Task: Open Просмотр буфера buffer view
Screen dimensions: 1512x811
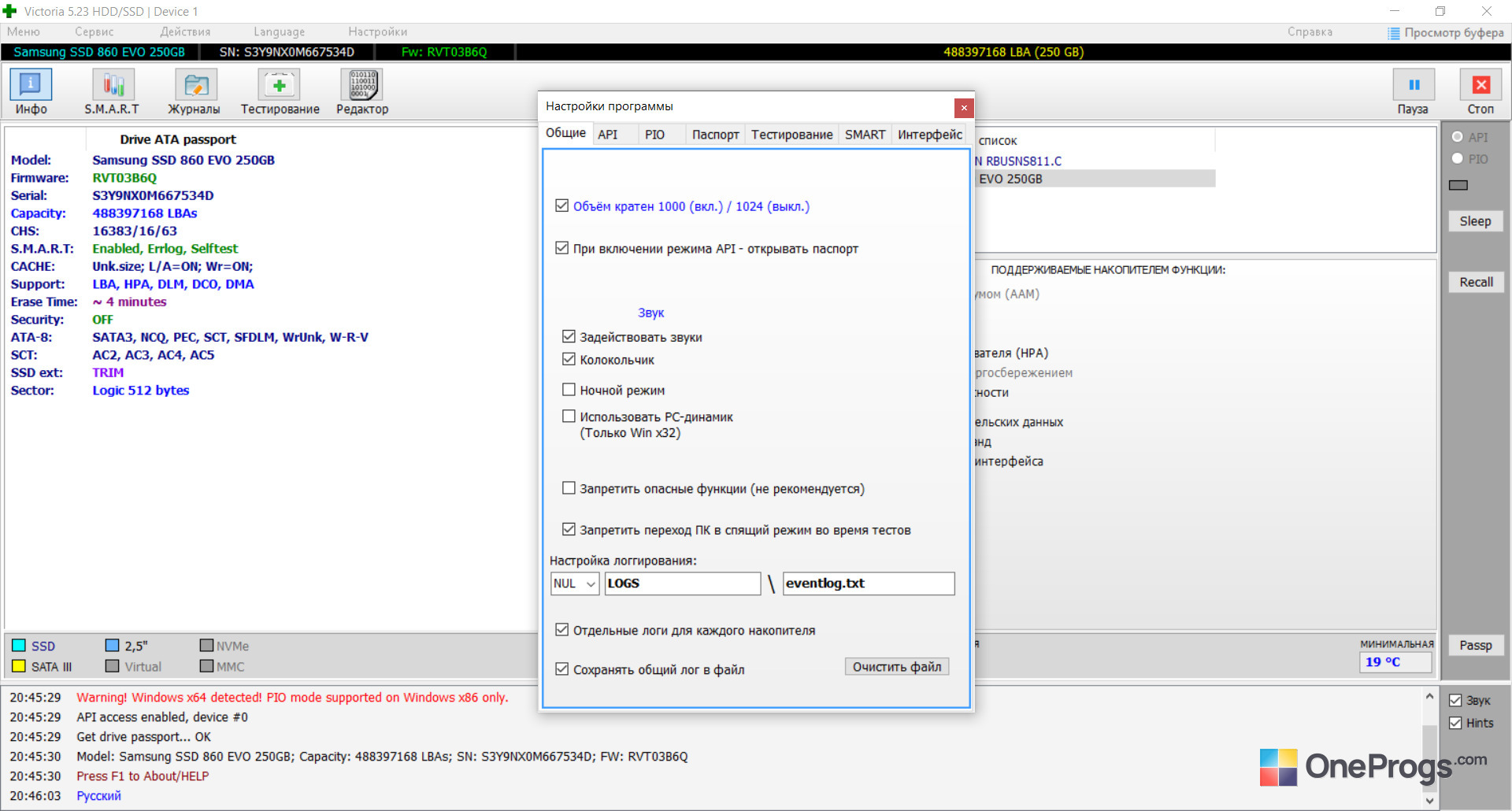Action: (x=1445, y=32)
